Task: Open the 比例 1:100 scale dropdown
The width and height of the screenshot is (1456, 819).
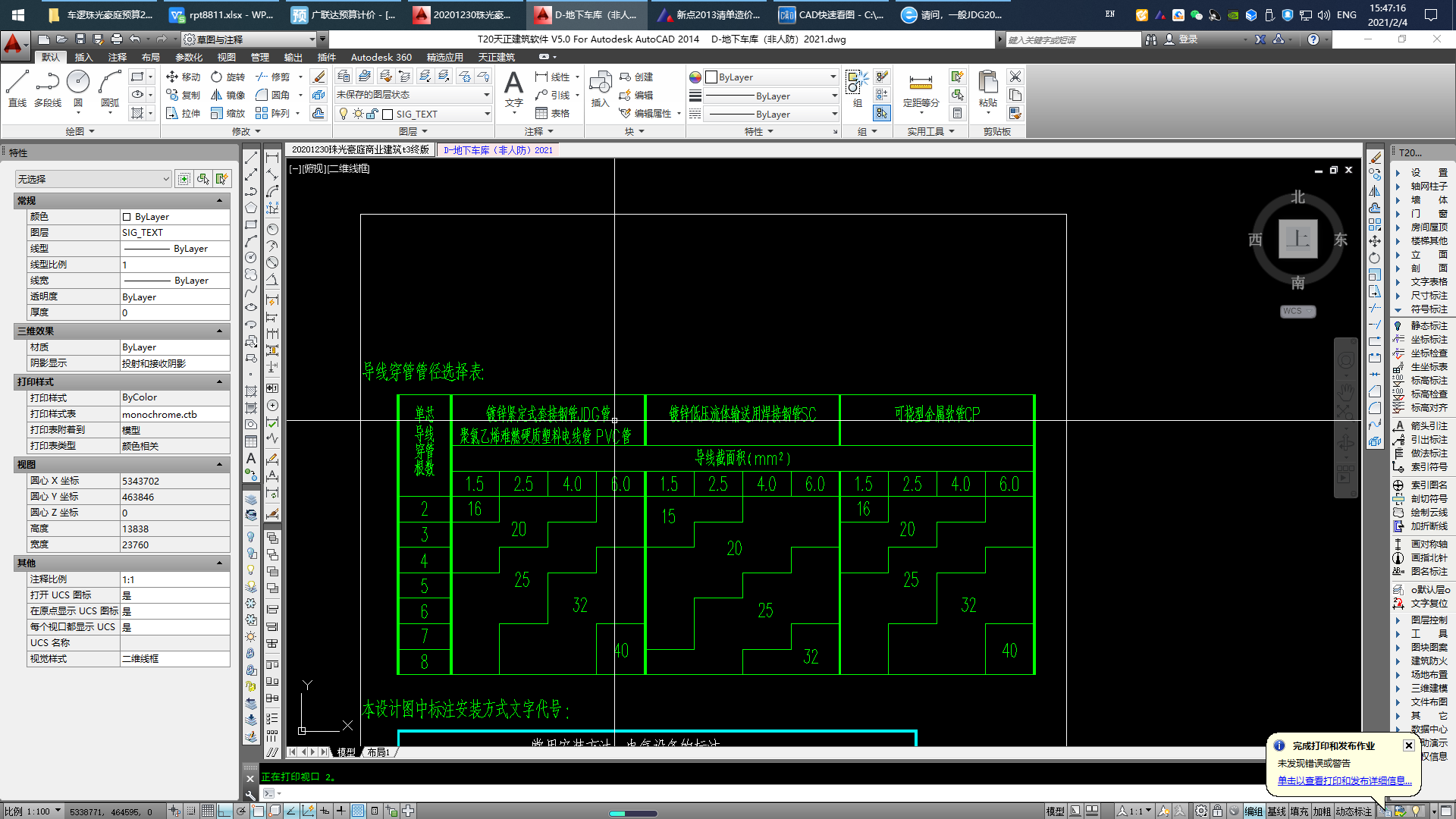Action: pos(33,811)
